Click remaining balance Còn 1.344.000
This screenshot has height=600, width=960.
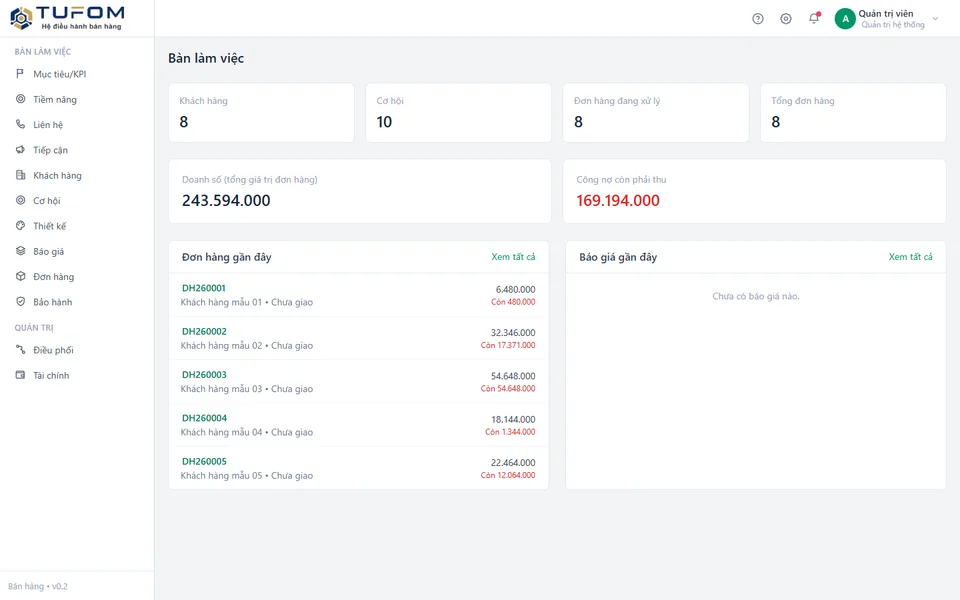pos(511,432)
